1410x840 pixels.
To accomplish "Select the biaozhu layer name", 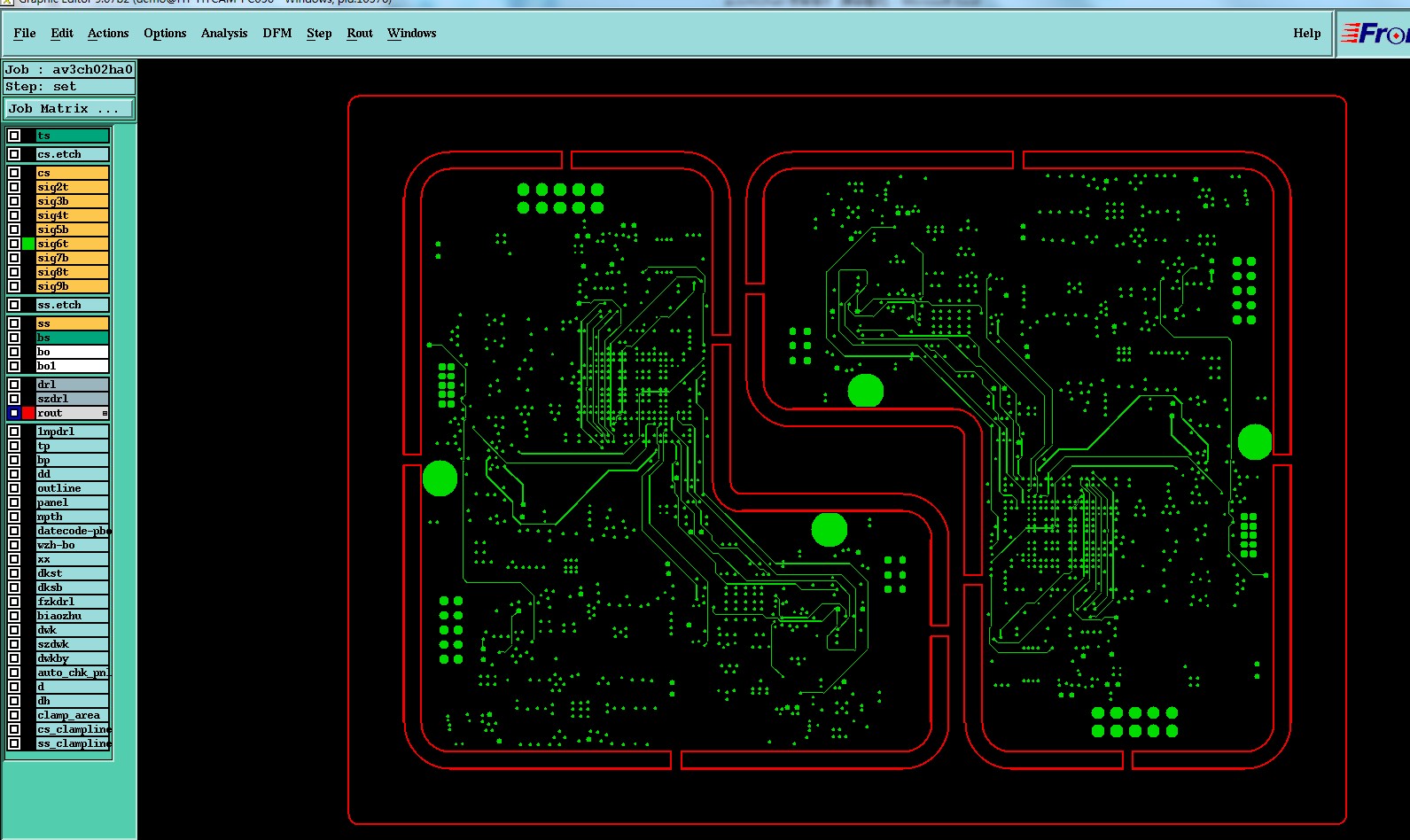I will [x=73, y=616].
